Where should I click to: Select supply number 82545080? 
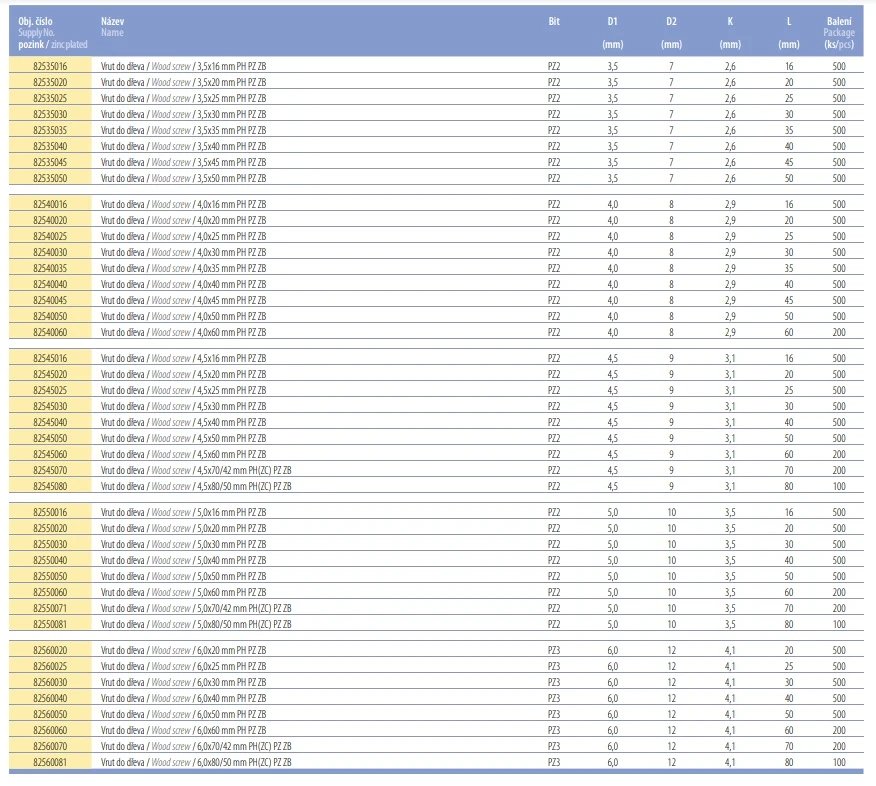point(51,486)
